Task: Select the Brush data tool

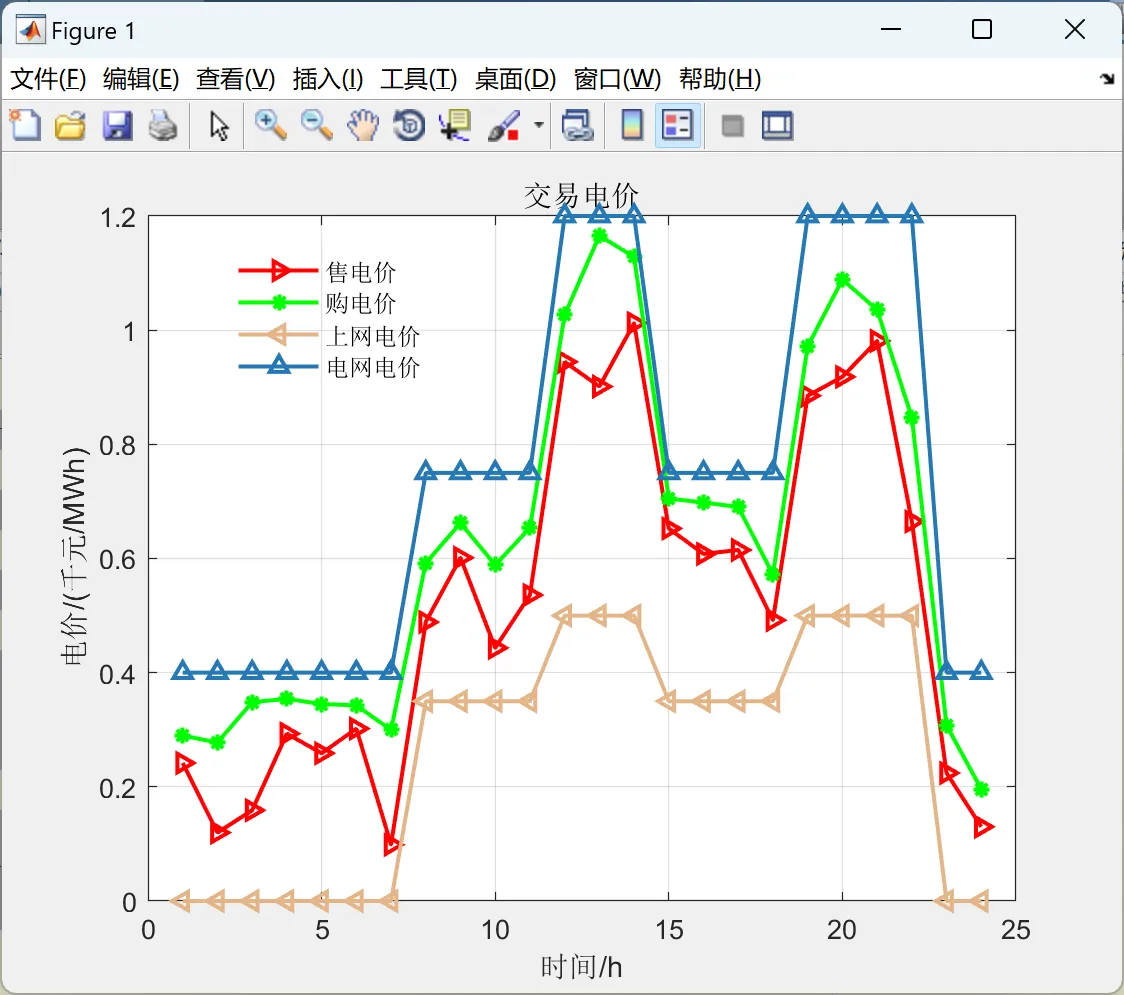Action: click(504, 125)
